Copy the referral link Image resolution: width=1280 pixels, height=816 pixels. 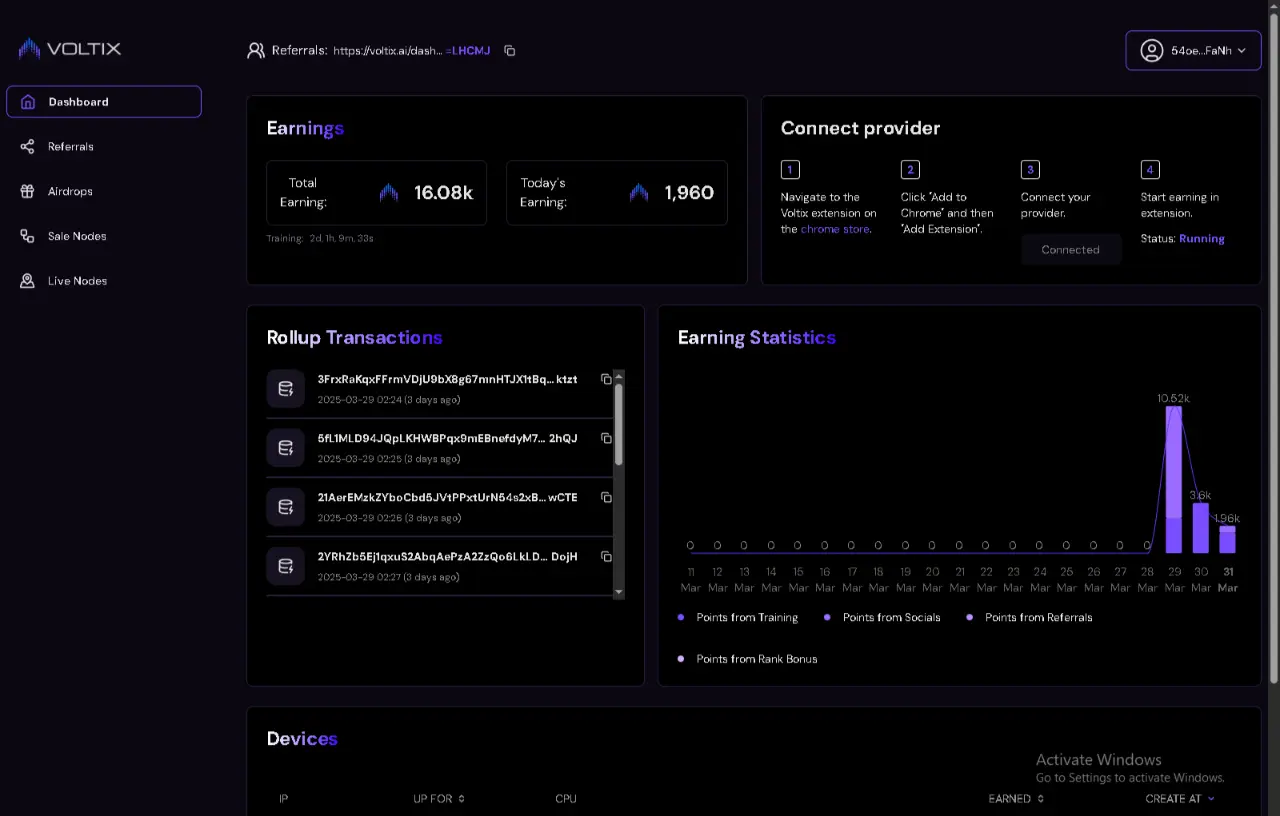(510, 50)
